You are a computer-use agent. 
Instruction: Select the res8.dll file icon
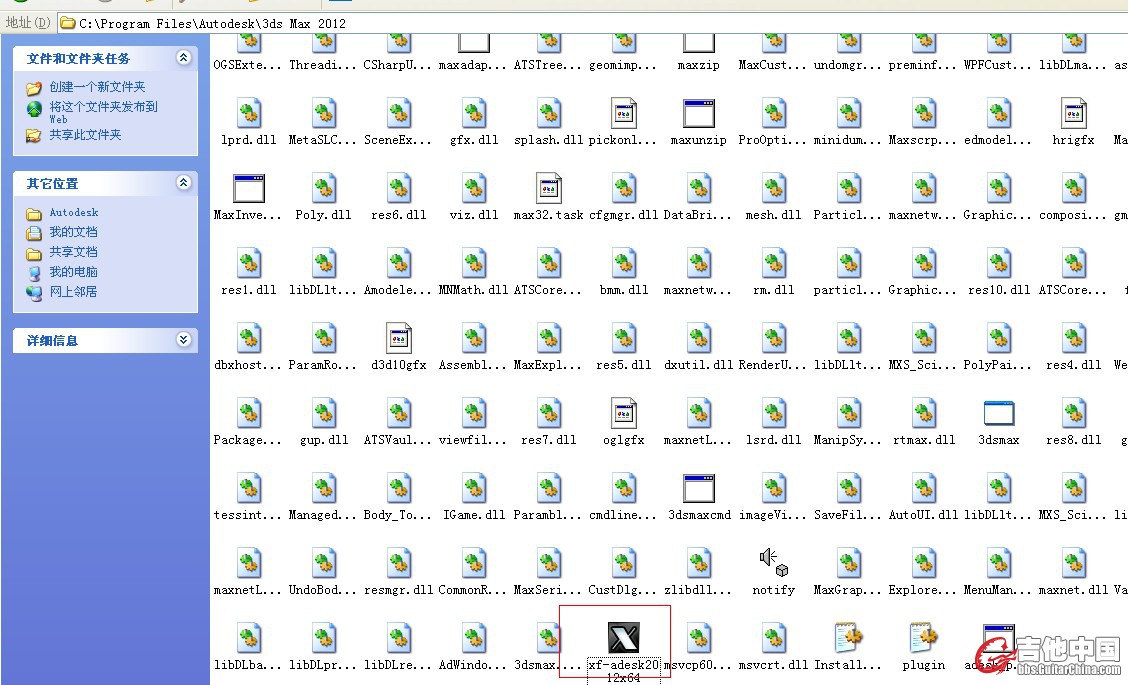click(1073, 413)
